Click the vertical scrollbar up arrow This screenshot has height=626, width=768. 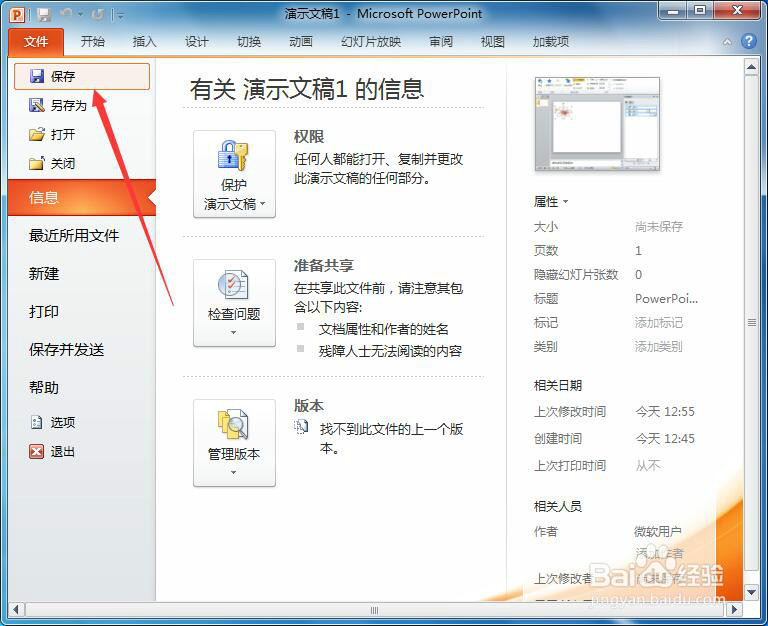click(751, 67)
